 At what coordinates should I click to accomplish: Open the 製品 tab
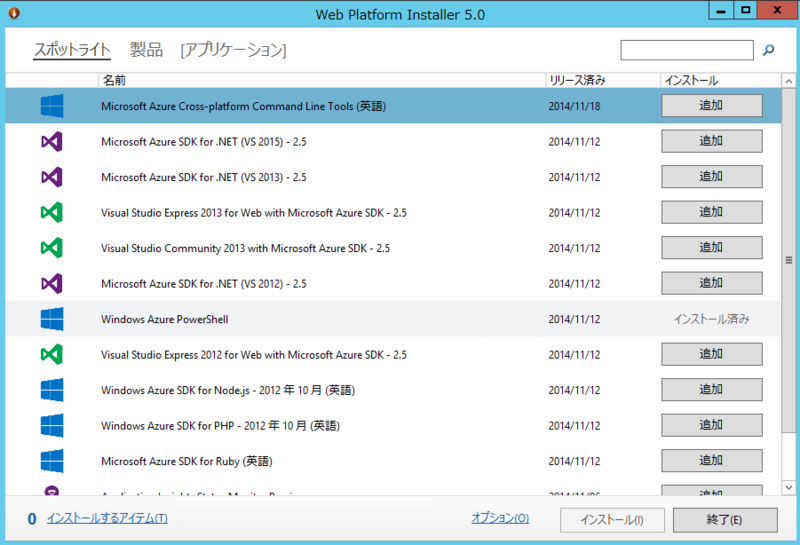[146, 50]
